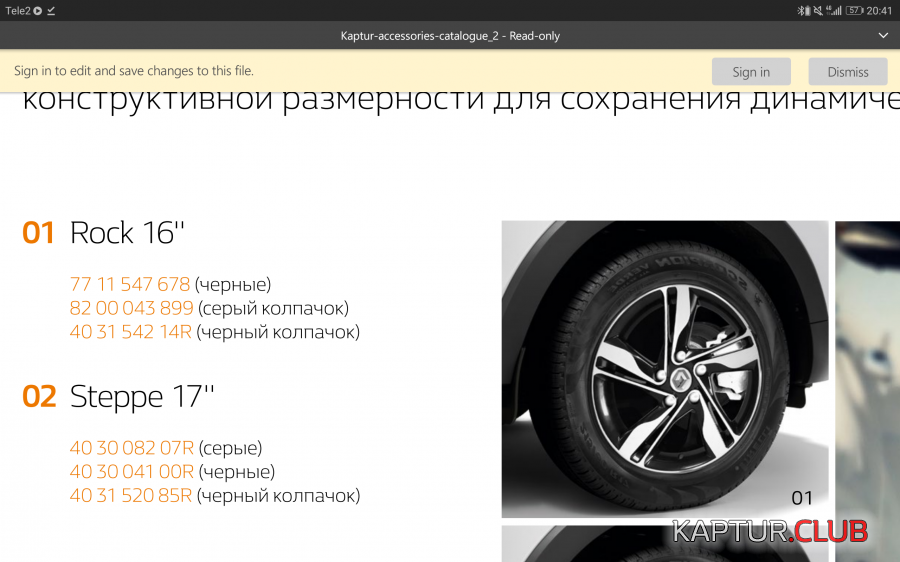Viewport: 900px width, 562px height.
Task: Tap the Bluetooth status icon
Action: pyautogui.click(x=801, y=10)
